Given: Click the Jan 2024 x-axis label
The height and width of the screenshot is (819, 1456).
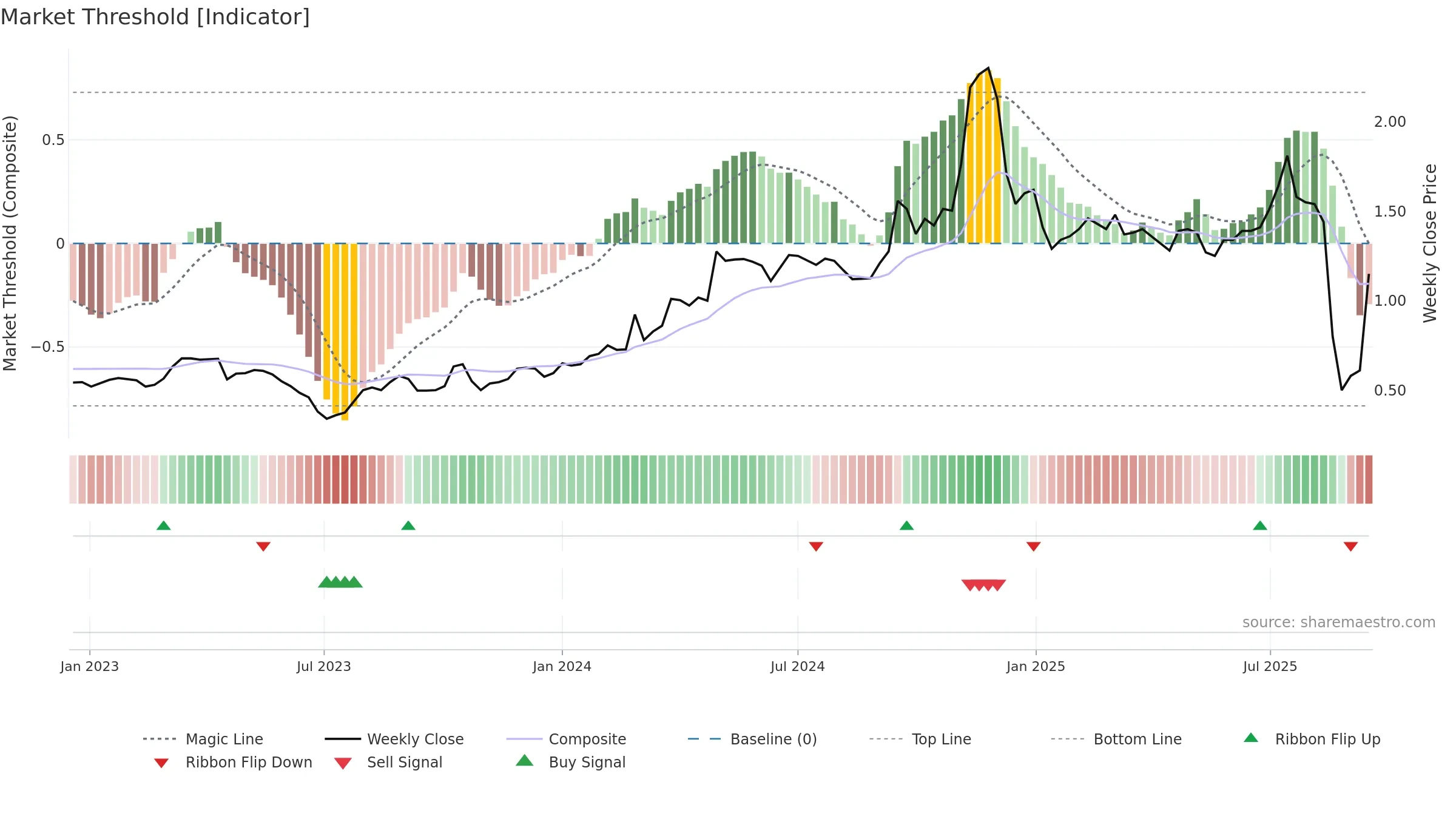Looking at the screenshot, I should point(562,666).
